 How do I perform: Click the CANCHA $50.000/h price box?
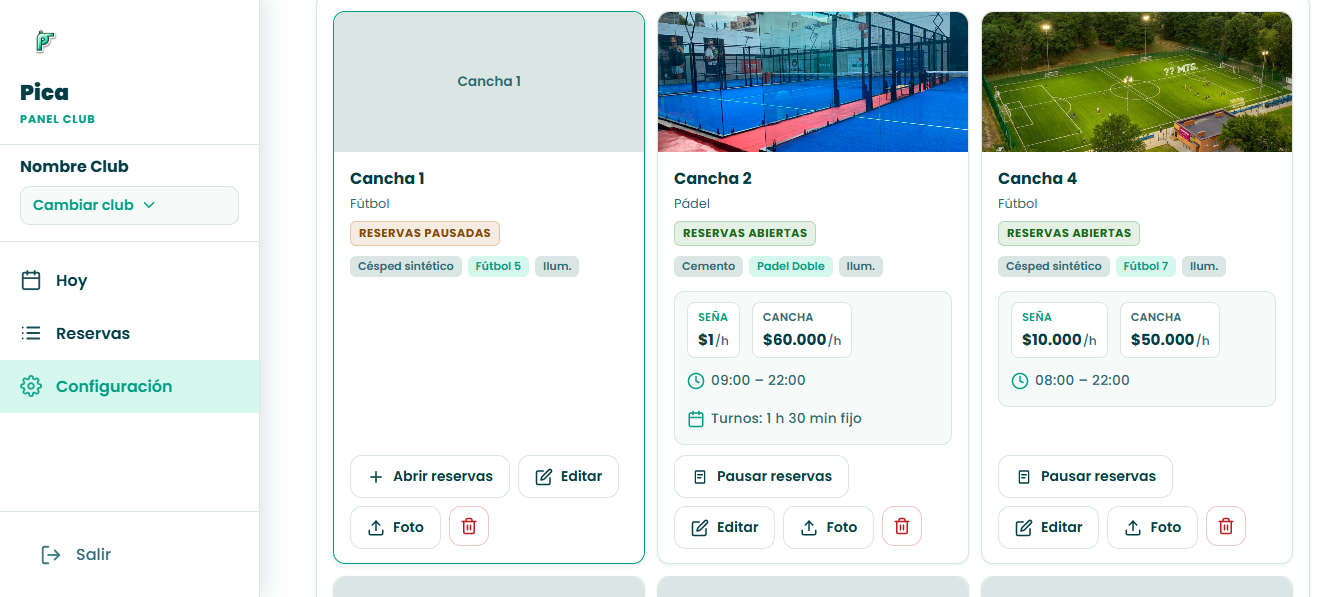(1170, 330)
